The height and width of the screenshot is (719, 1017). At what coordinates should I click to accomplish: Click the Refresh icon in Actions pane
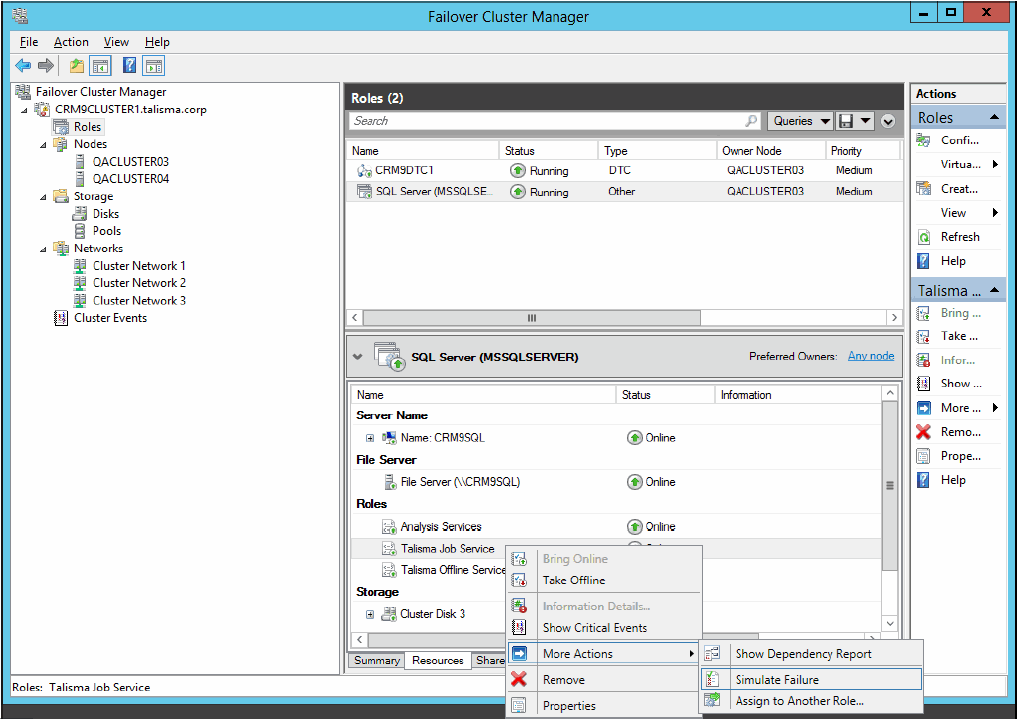(x=924, y=237)
